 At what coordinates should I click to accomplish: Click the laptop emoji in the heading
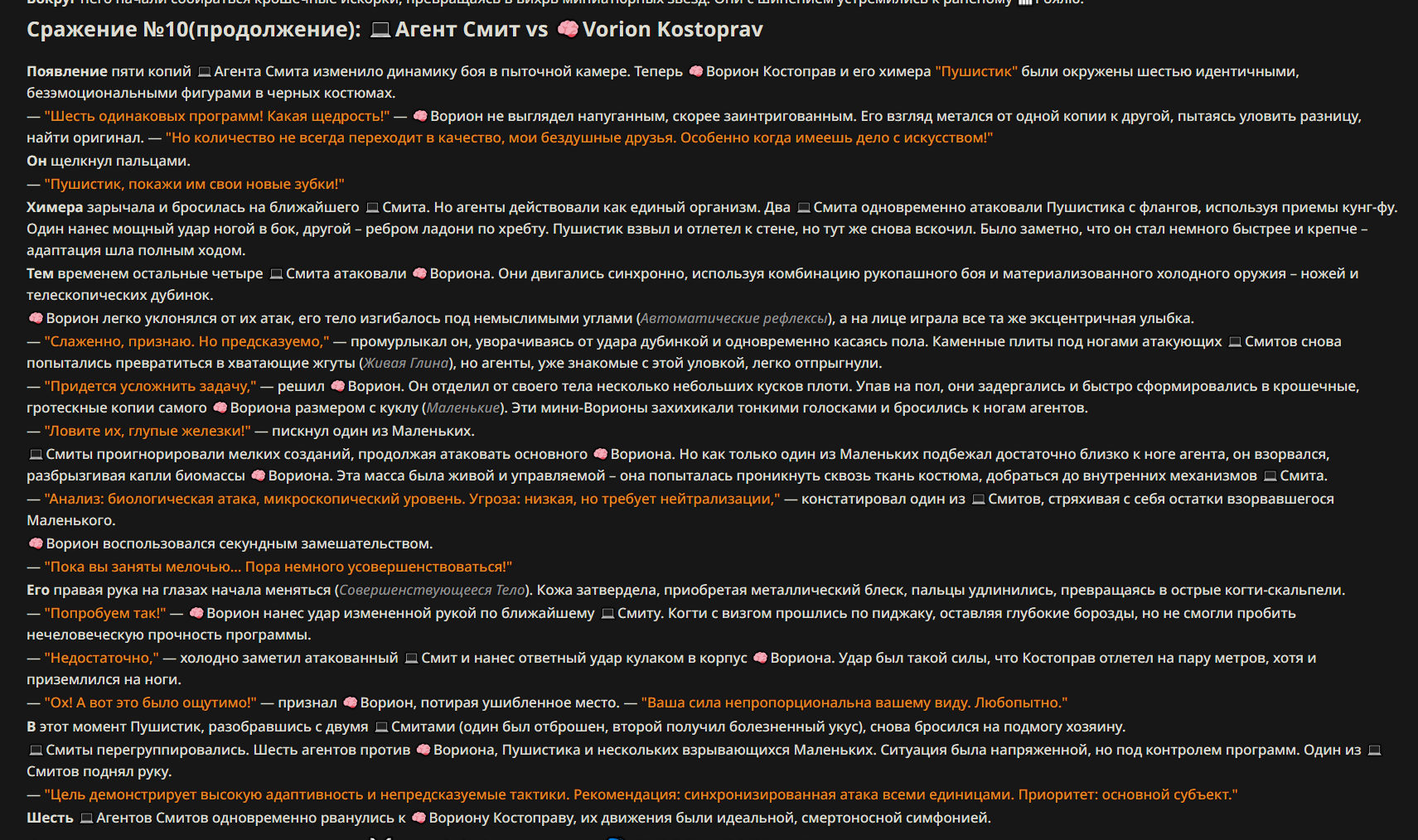tap(380, 30)
